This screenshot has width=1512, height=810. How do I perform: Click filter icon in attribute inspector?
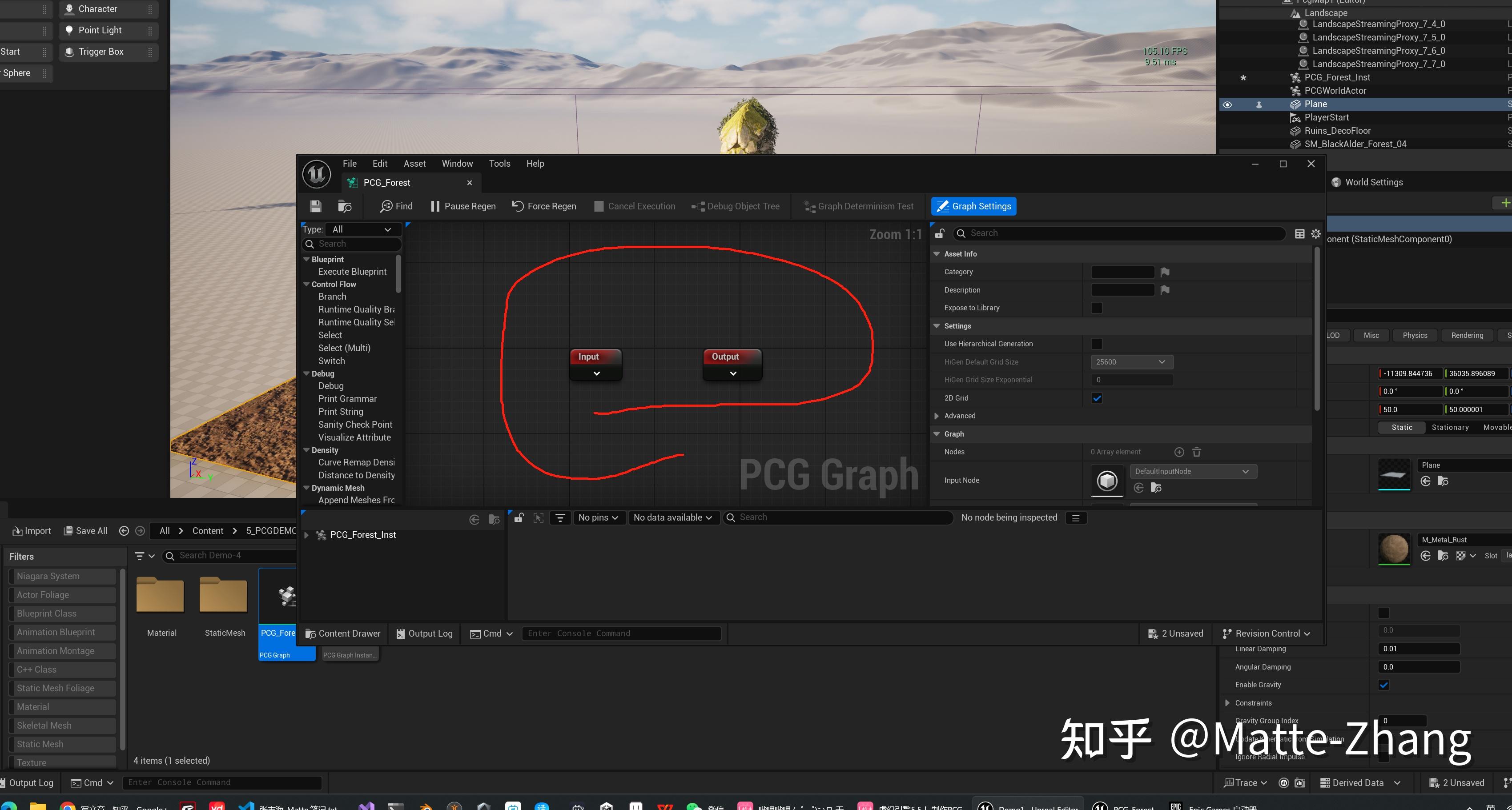point(560,517)
